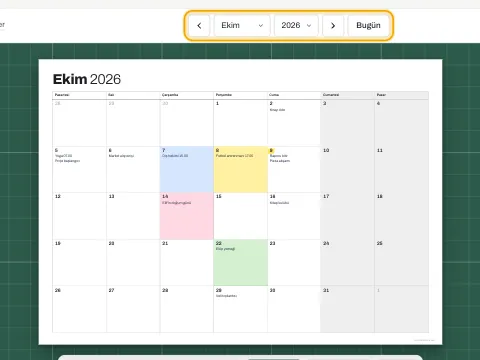Open the first event on October 9
The image size is (480, 360).
coord(279,156)
